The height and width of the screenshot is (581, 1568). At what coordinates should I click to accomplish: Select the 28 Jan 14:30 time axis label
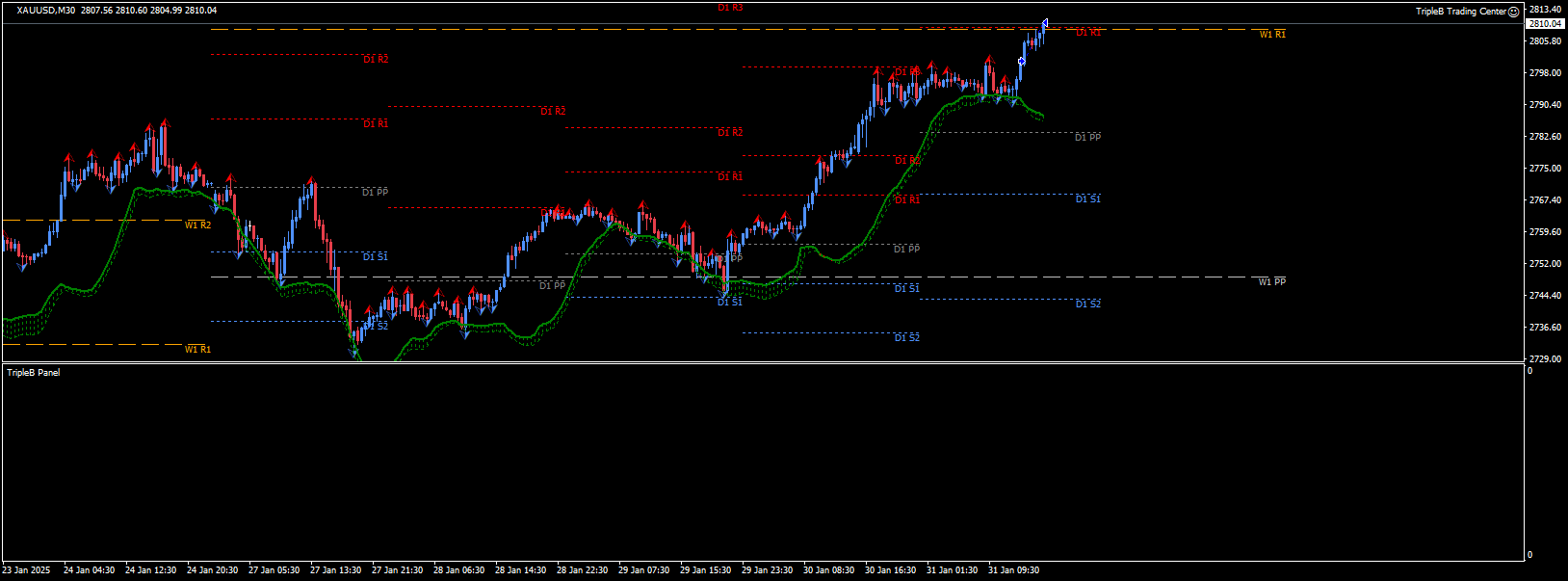click(520, 570)
